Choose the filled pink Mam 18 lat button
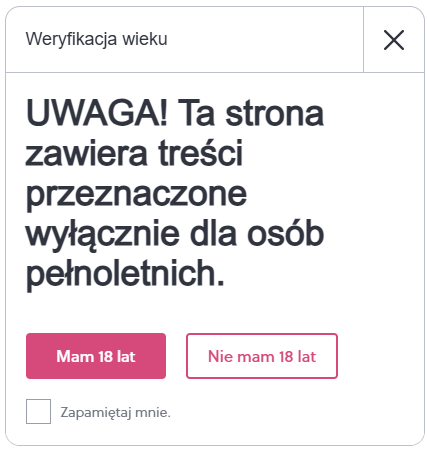This screenshot has height=450, width=427. point(96,356)
